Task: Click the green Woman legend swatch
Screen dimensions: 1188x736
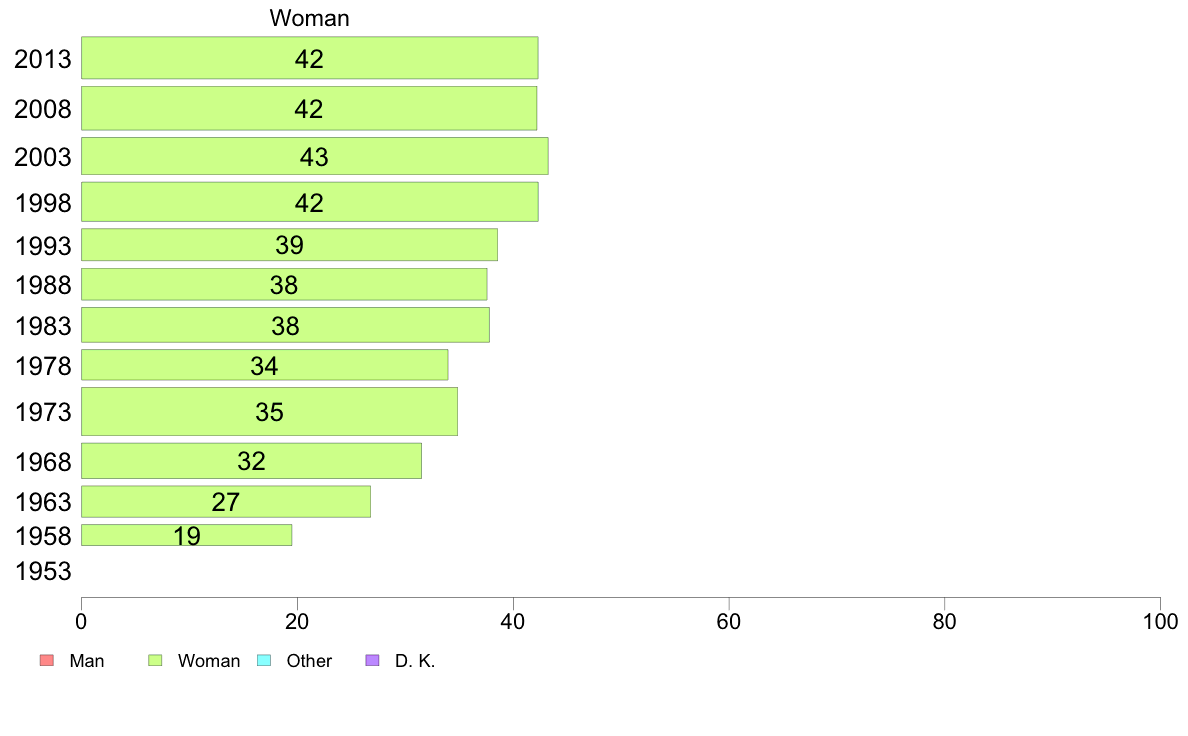Action: [x=155, y=660]
